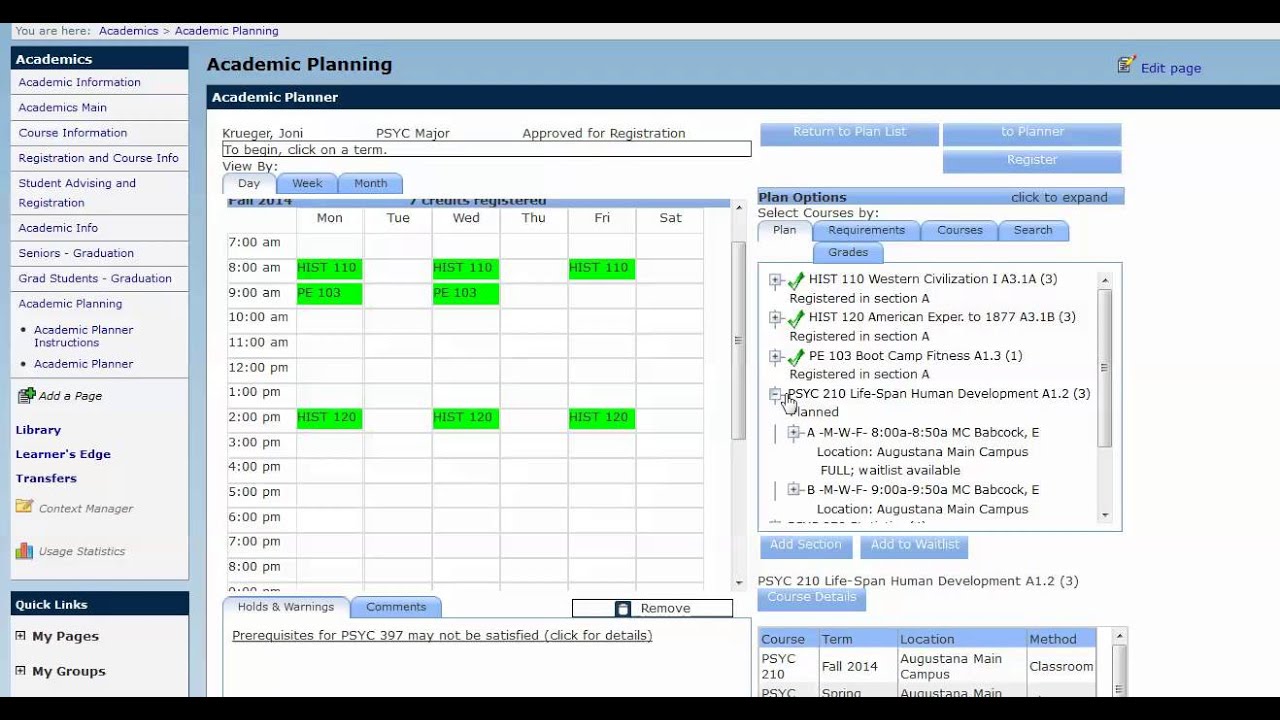Viewport: 1280px width, 720px height.
Task: Click the Register button
Action: pyautogui.click(x=1032, y=161)
